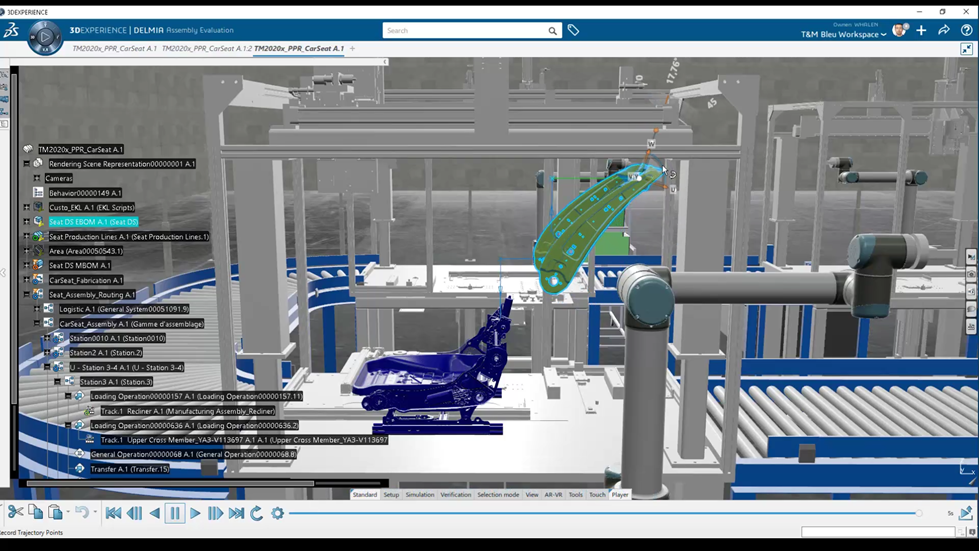Open the Paste options dropdown arrow
Screen dimensions: 979x551
[x=68, y=512]
